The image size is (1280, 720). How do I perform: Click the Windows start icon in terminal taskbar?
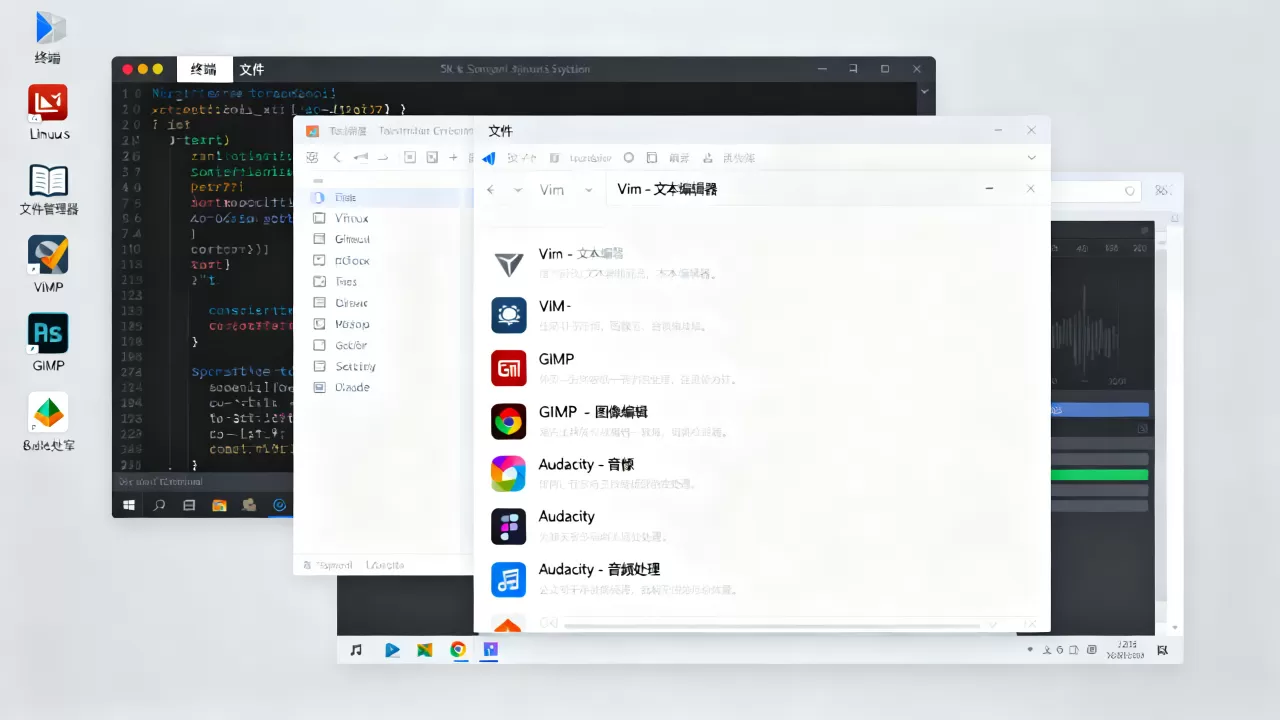129,506
